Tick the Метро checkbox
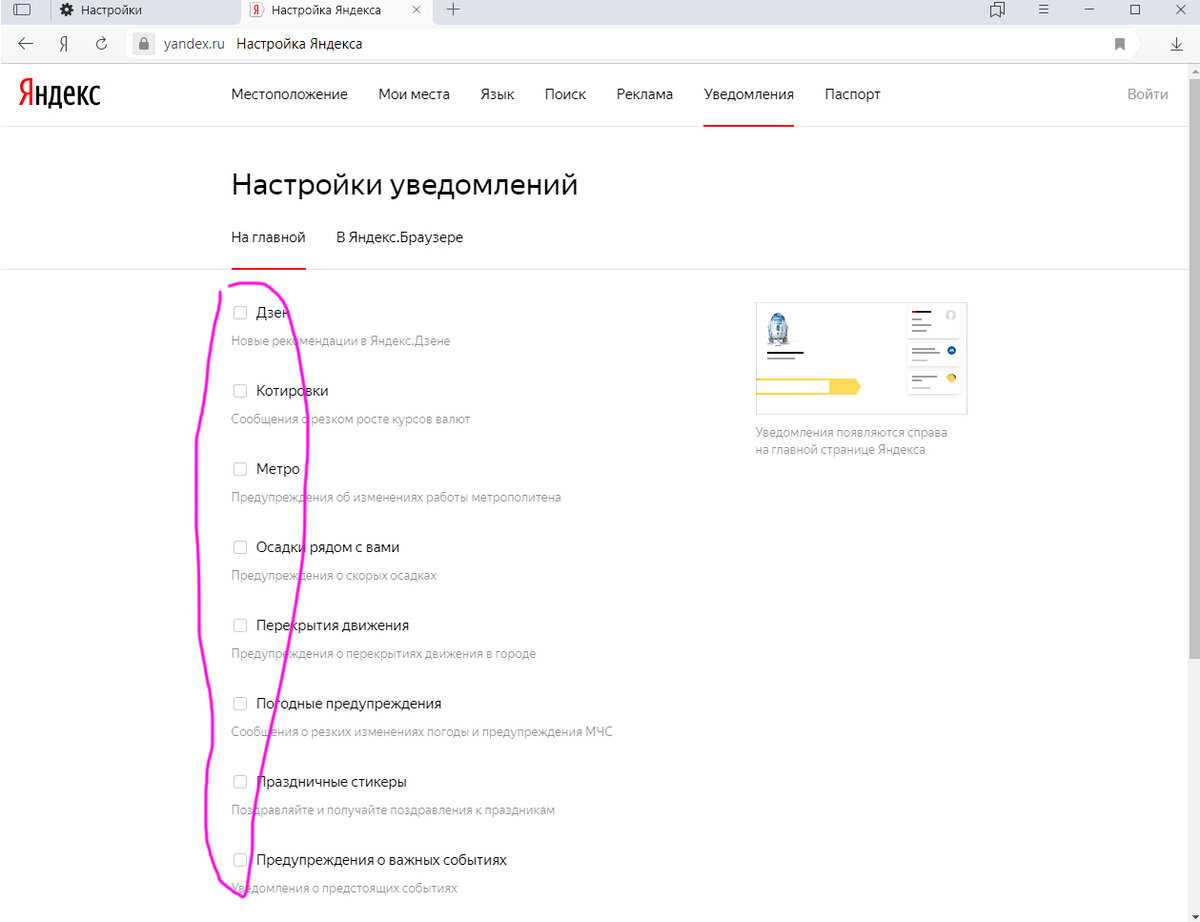This screenshot has height=922, width=1200. coord(240,469)
